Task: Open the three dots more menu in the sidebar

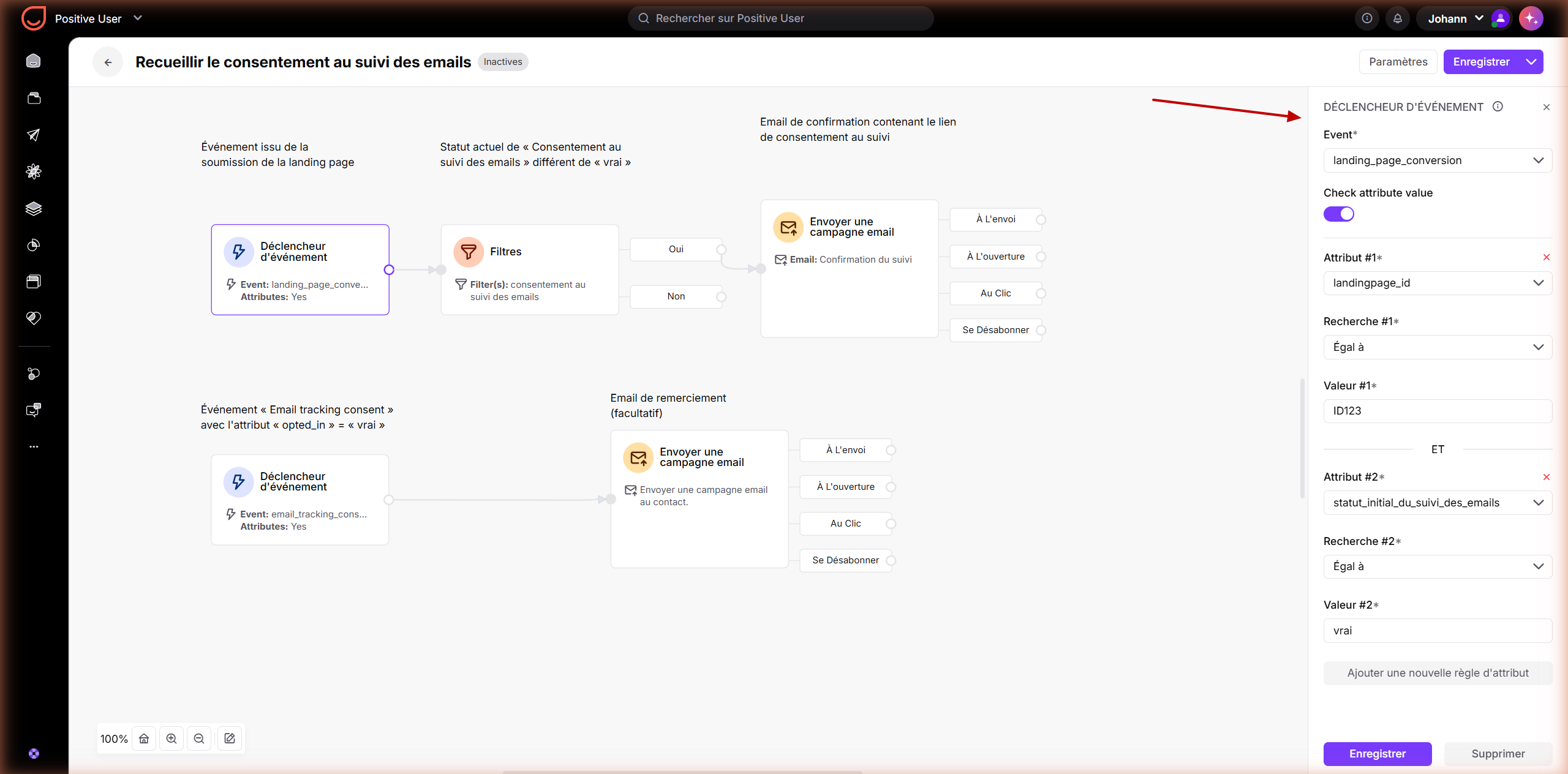Action: 34,446
